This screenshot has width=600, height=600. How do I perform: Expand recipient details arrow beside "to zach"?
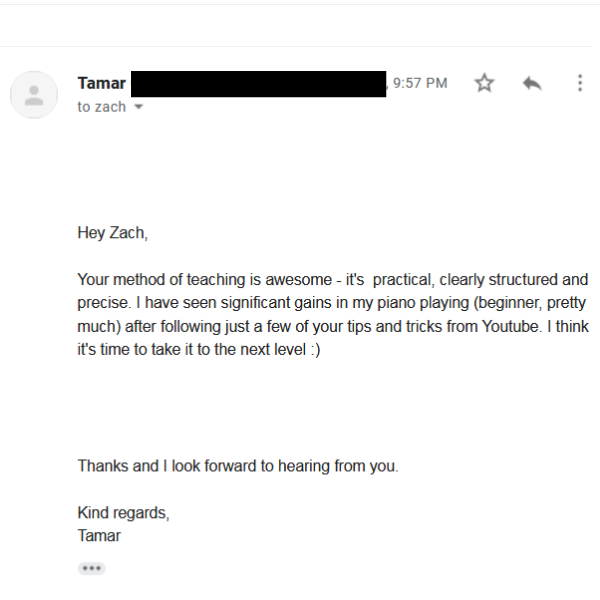coord(138,107)
